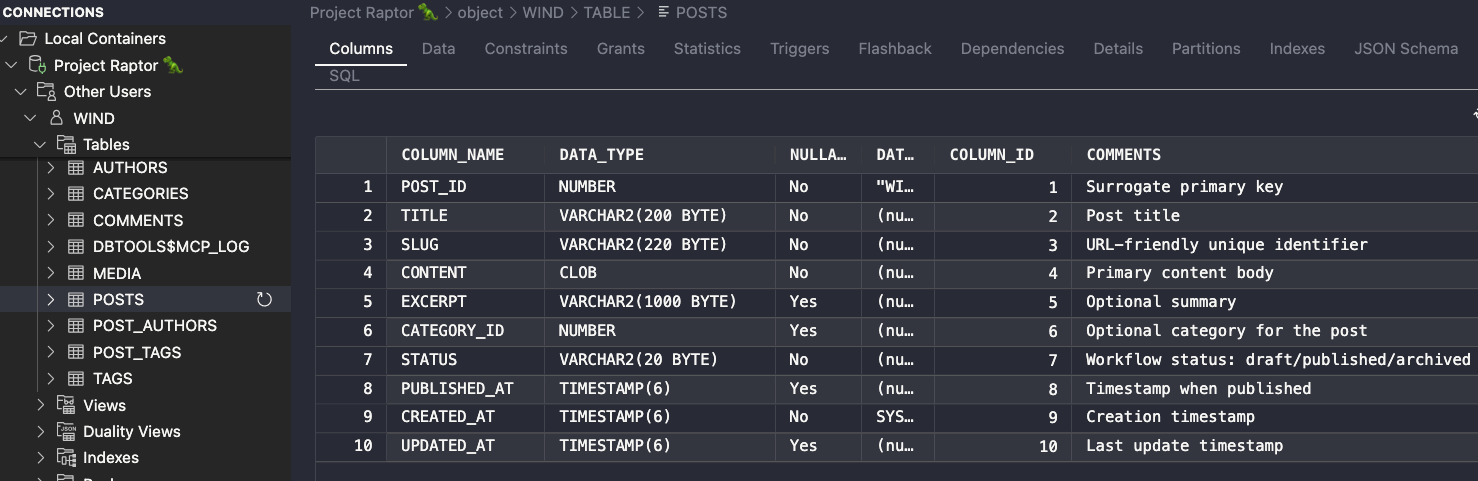1478x481 pixels.
Task: Select the POST_TAGS table in tree
Action: (137, 352)
